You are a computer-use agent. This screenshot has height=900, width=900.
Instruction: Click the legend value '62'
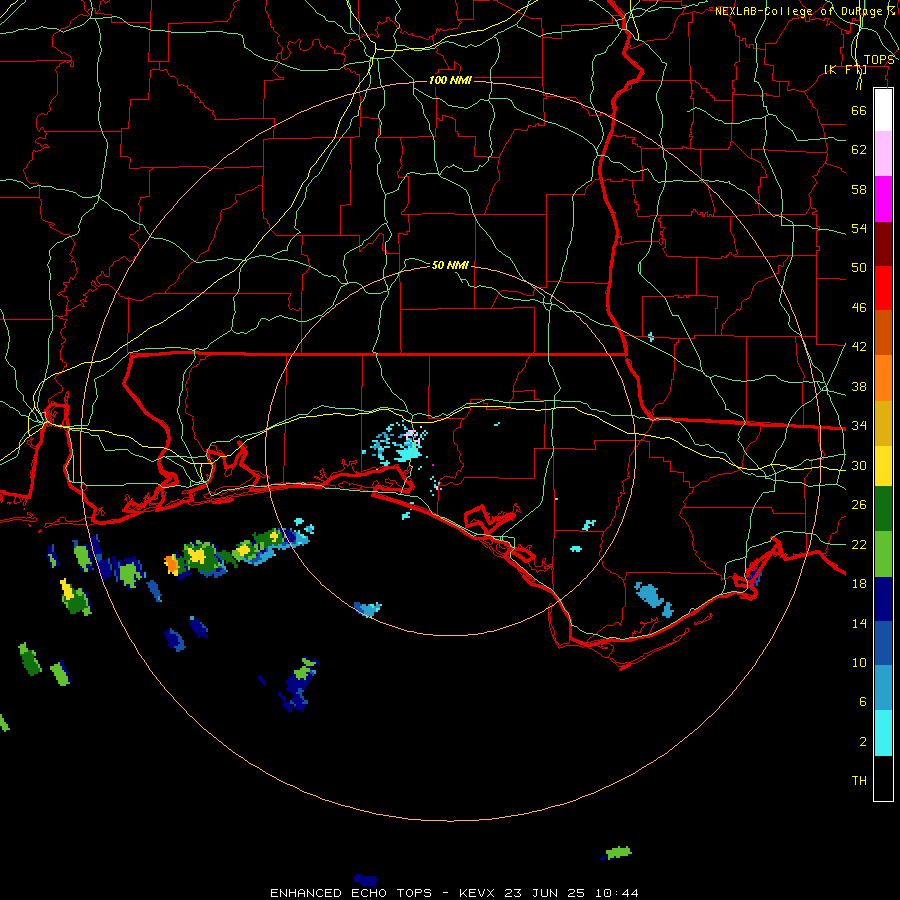point(859,150)
